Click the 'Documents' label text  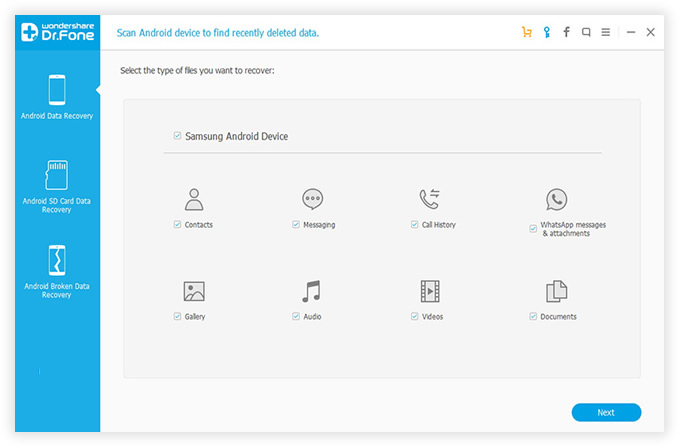click(x=558, y=317)
